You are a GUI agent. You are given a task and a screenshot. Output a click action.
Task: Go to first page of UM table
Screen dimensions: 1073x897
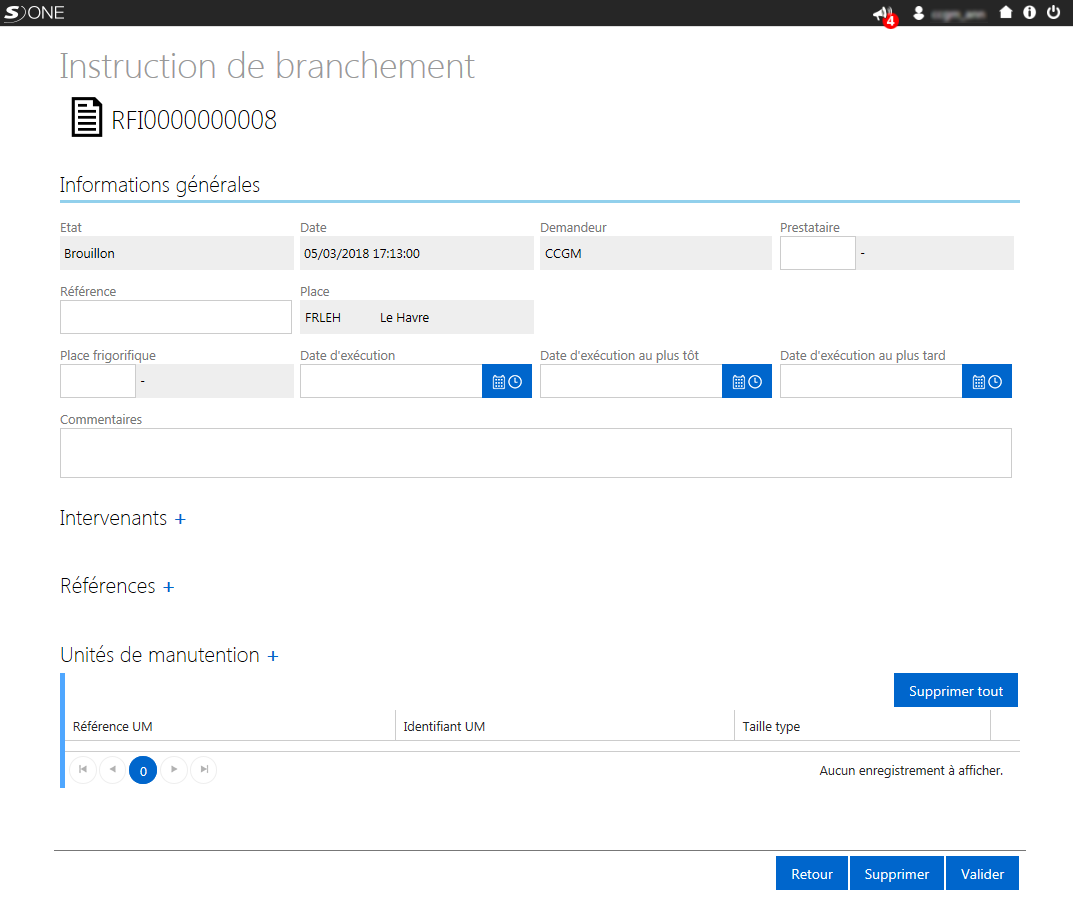(83, 770)
